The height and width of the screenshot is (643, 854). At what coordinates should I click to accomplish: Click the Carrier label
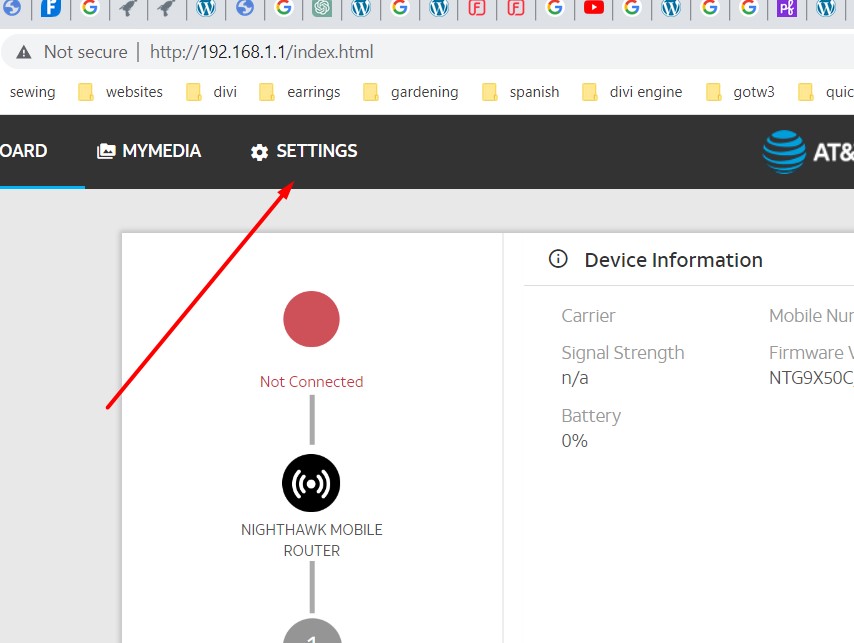(x=588, y=316)
